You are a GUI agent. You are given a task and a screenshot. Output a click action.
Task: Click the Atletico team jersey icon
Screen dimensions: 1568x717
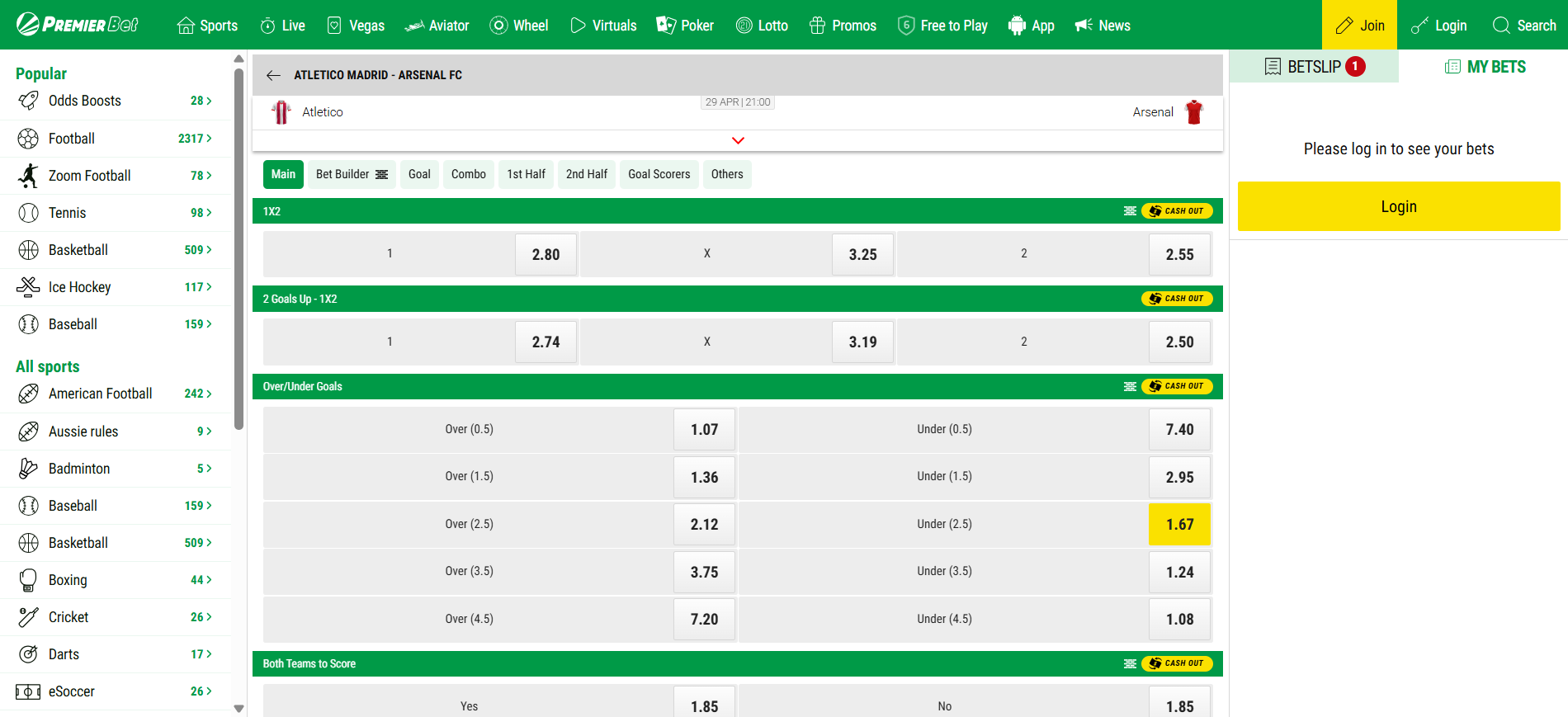[x=281, y=112]
